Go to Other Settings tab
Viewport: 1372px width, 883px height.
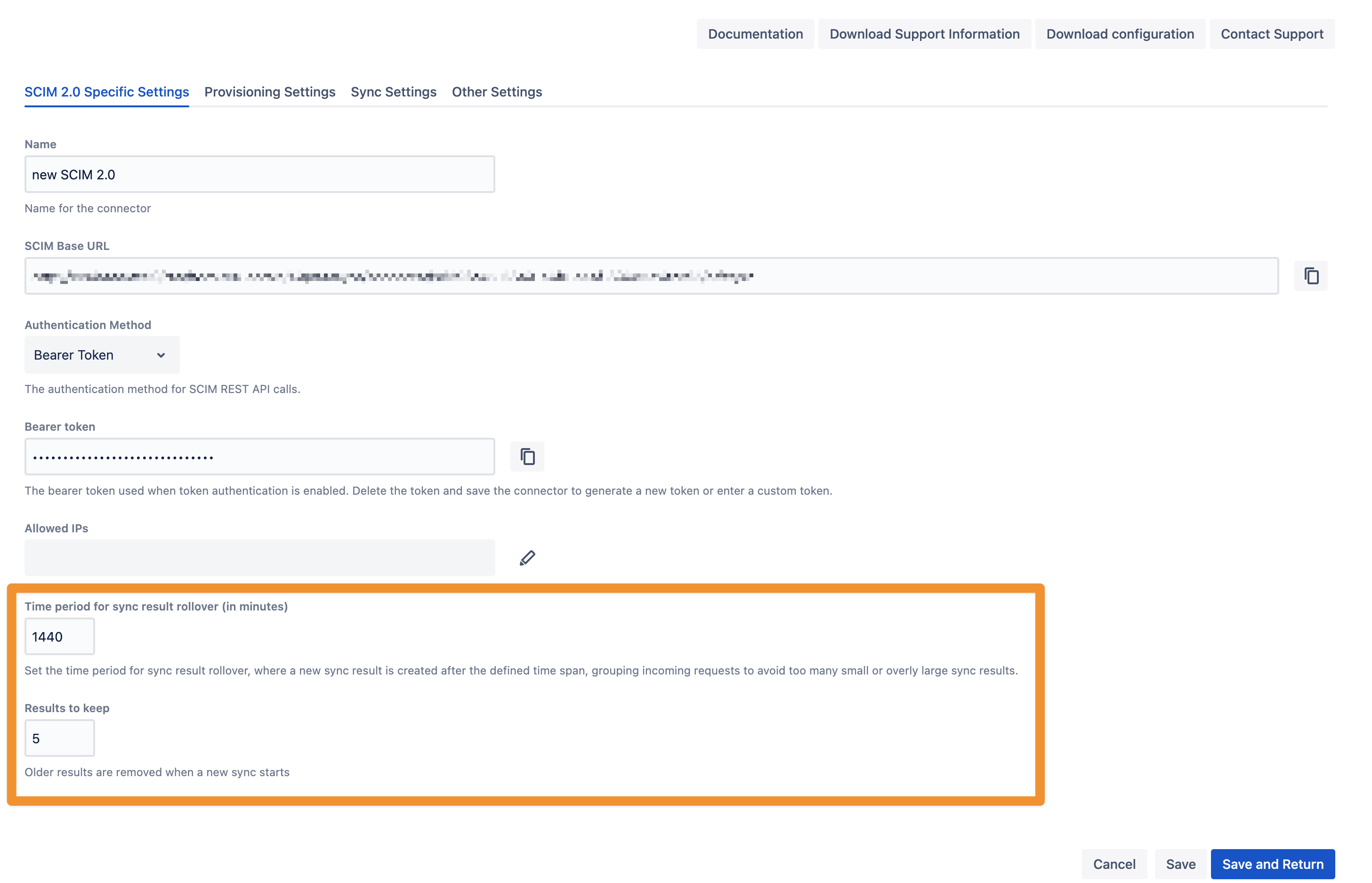[x=496, y=92]
